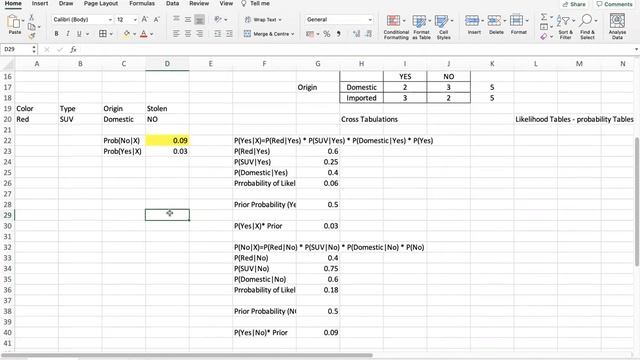Apply the Borders grid icon
Viewport: 640px width, 360px height.
click(103, 34)
